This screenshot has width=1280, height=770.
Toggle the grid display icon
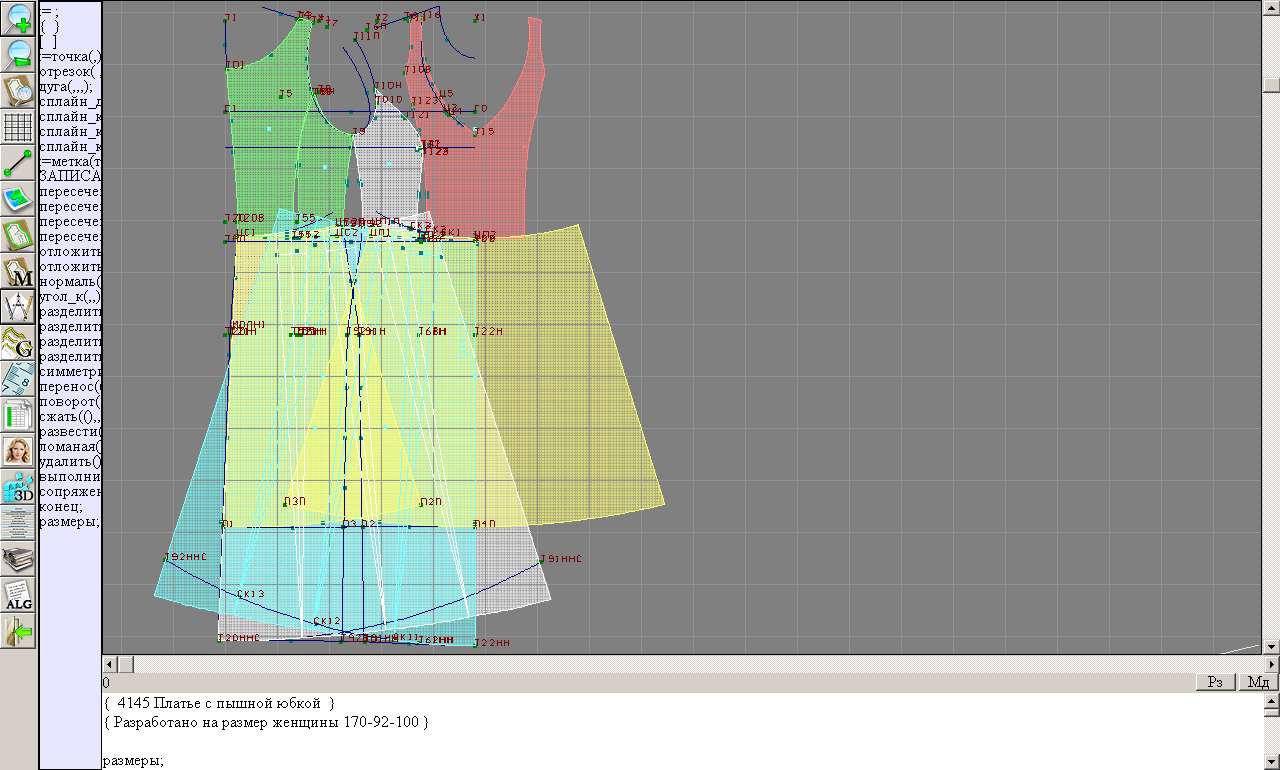pos(18,127)
